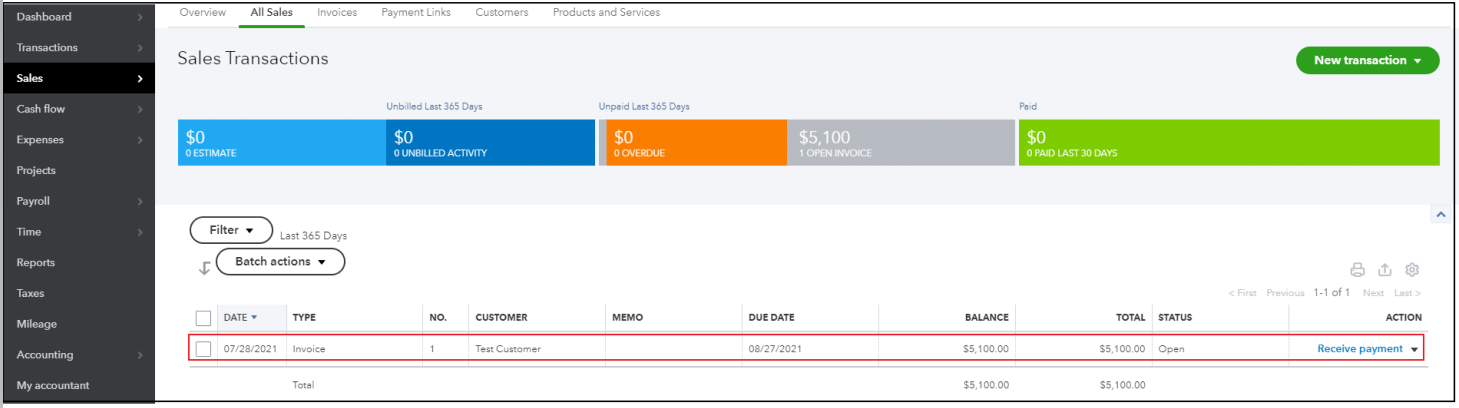Screen dimensions: 1459x408
Task: Click the sort arrow beside Batch actions
Action: pyautogui.click(x=205, y=267)
